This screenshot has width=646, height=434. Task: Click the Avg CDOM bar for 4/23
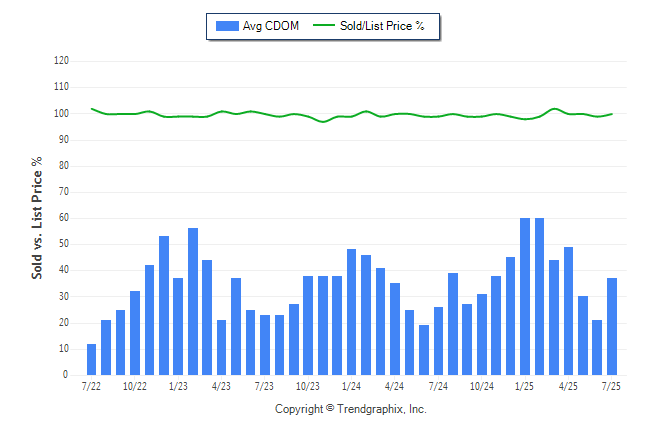tap(221, 347)
